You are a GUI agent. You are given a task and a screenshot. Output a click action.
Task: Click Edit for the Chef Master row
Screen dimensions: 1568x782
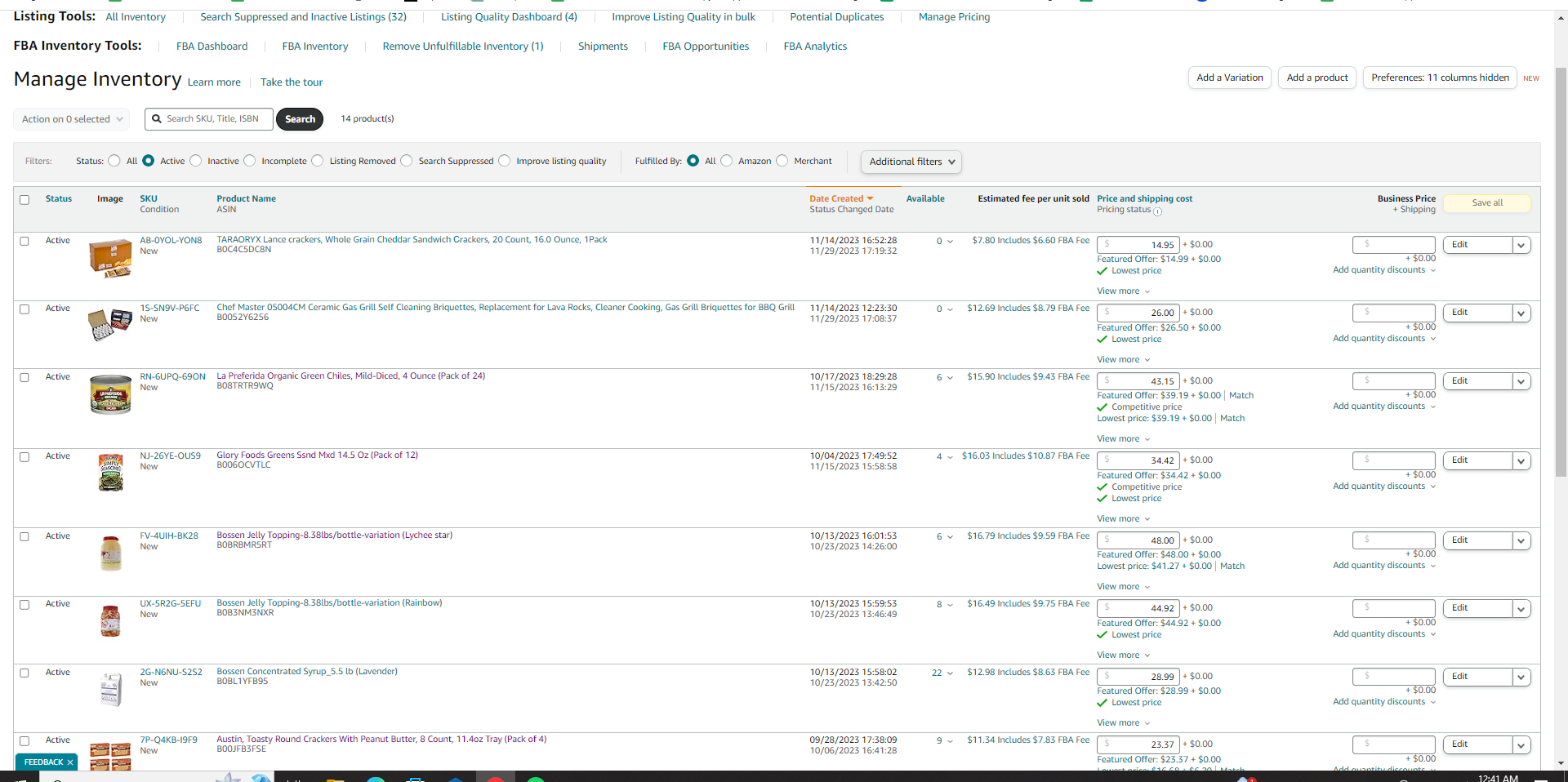coord(1477,313)
